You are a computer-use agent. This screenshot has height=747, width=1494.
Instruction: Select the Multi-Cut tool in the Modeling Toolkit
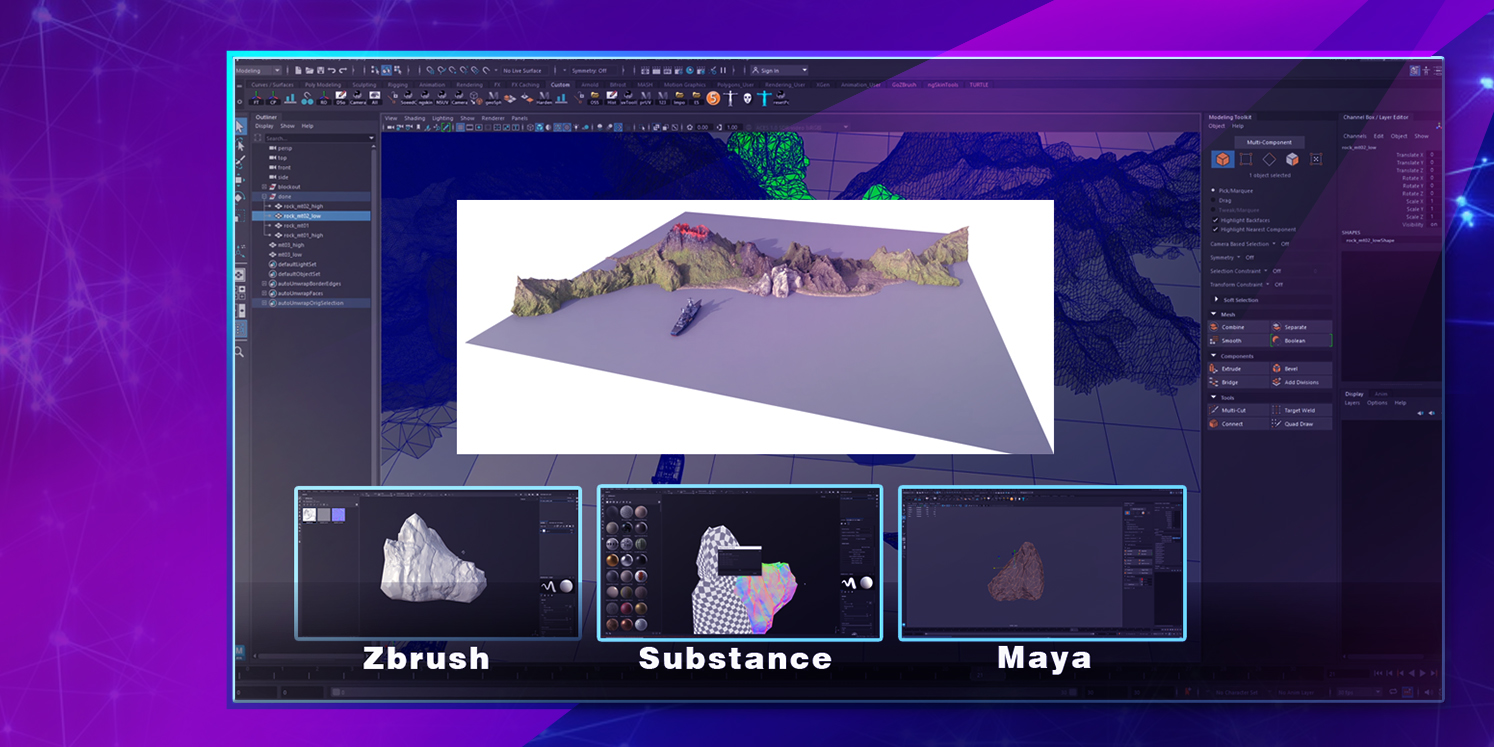1228,410
